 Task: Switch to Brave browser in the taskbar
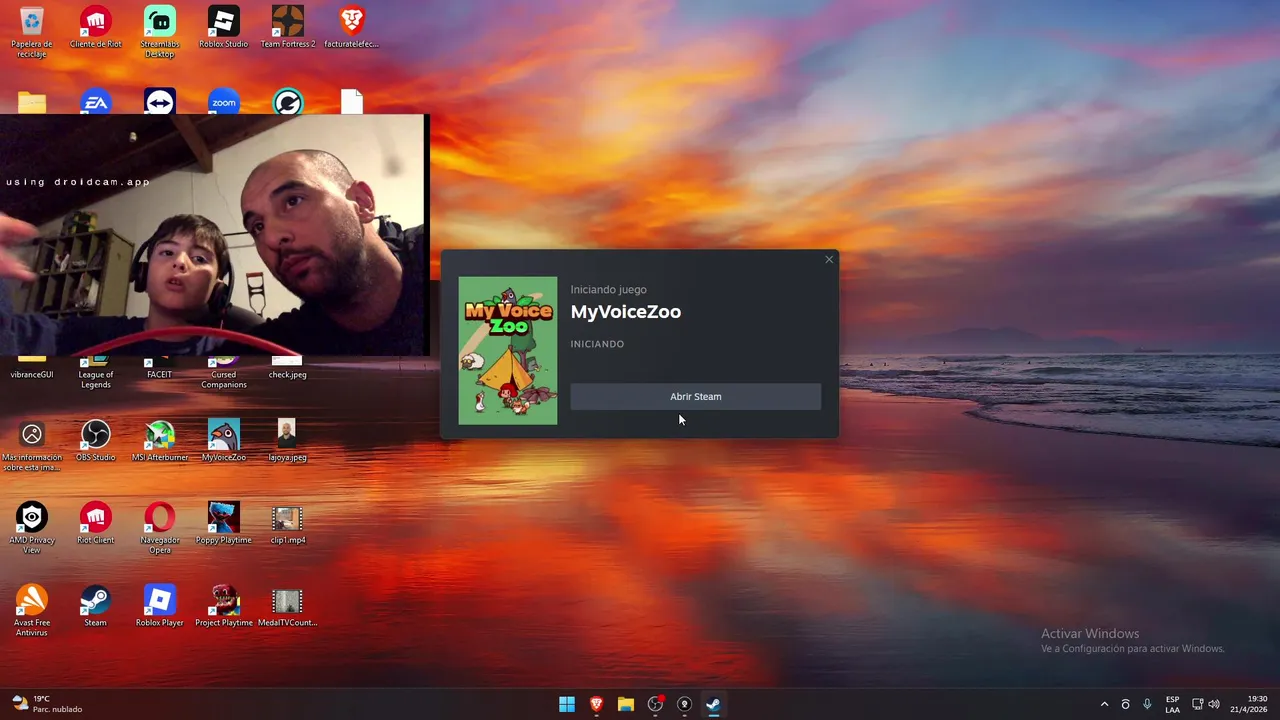pos(596,704)
